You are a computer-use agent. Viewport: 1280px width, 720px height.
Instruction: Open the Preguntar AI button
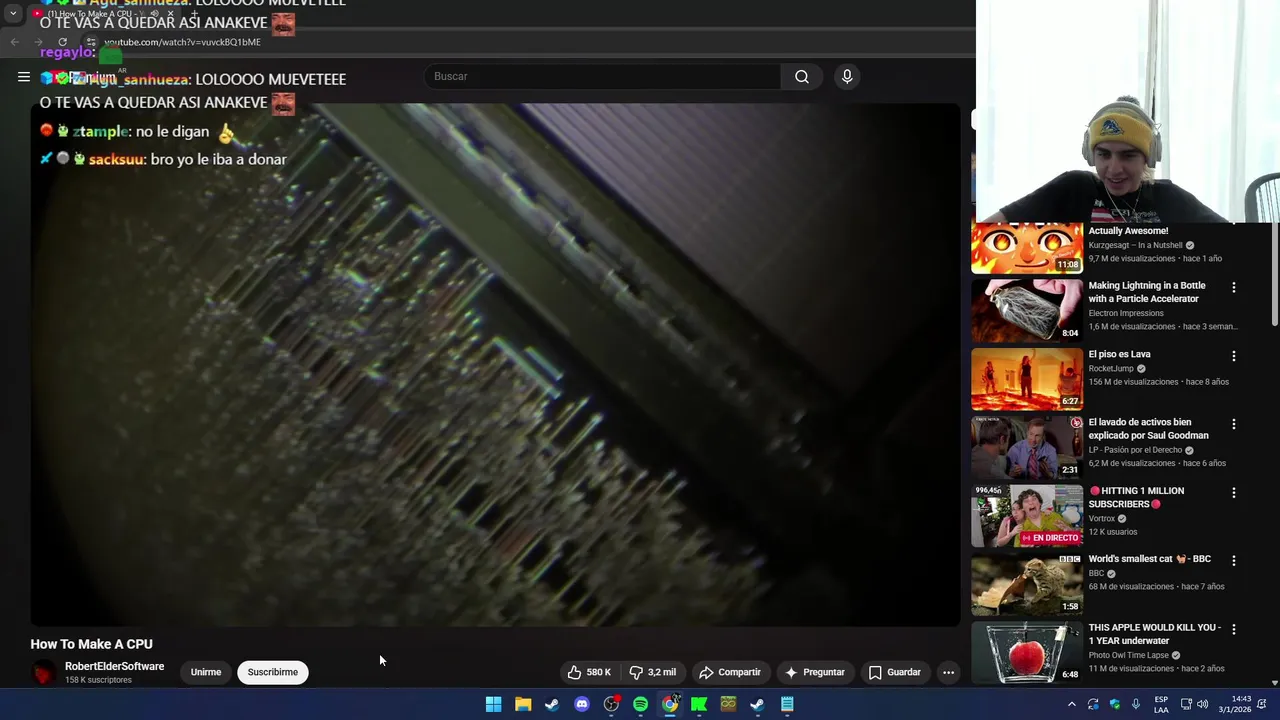point(815,672)
